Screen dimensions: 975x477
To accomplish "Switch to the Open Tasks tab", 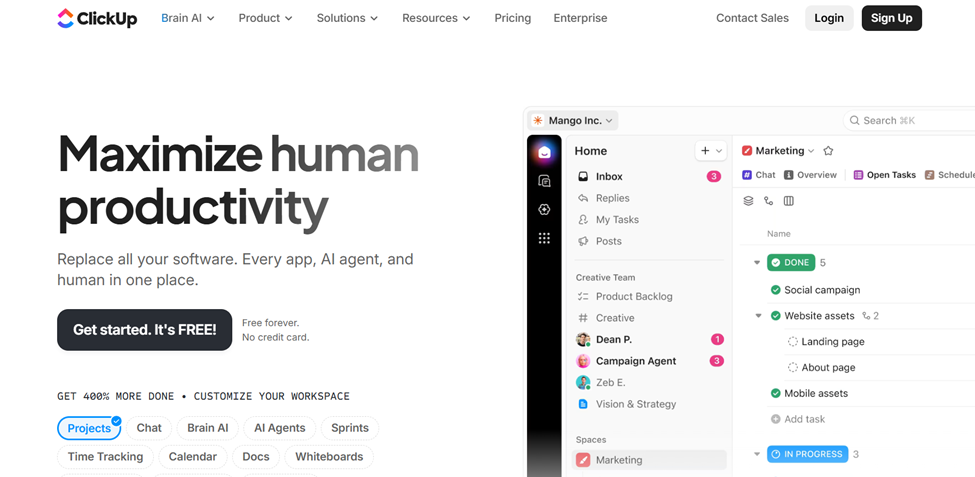I will [x=884, y=175].
